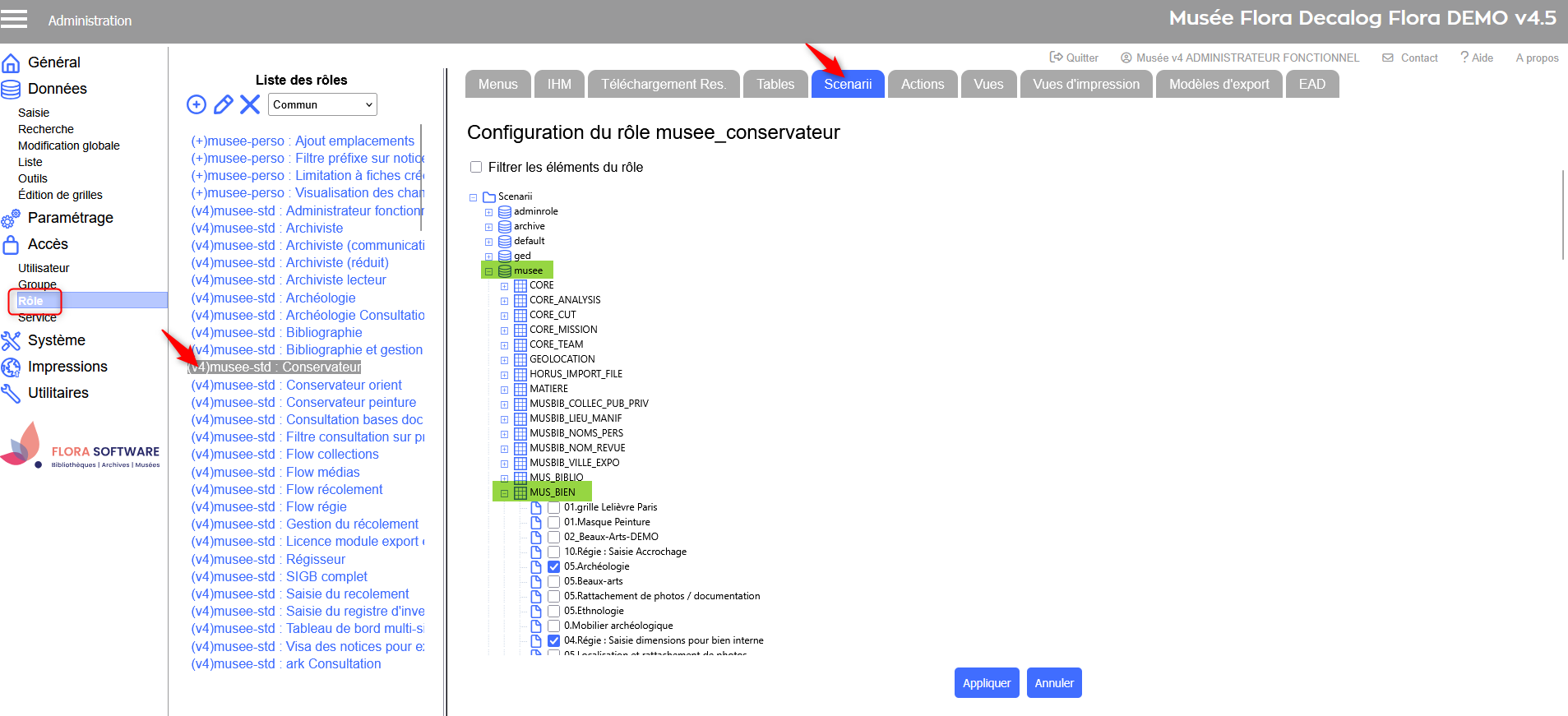This screenshot has height=716, width=1568.
Task: Select MUSBIB_LIEU_MANIF tree row
Action: (x=576, y=418)
